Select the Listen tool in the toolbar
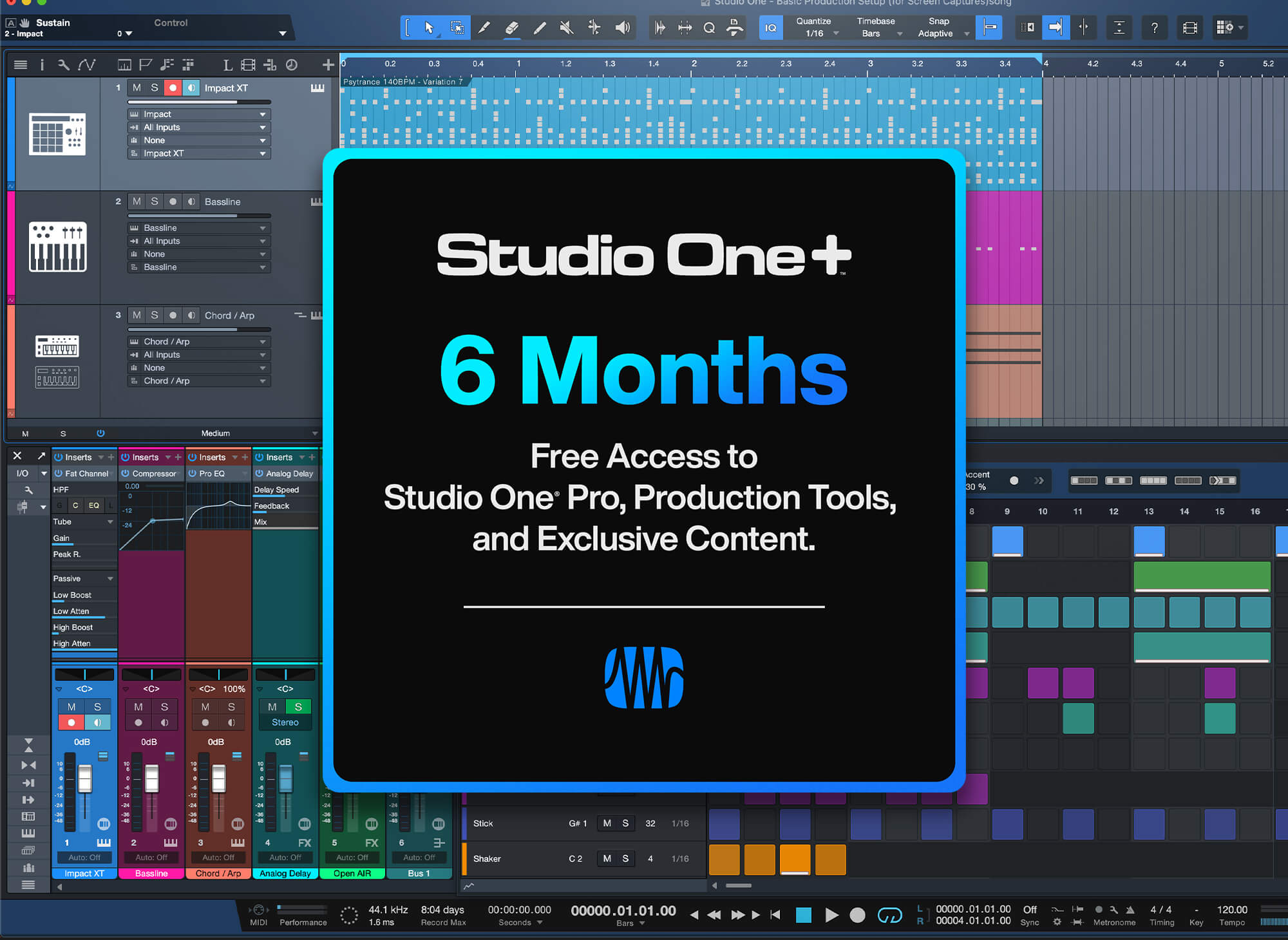This screenshot has height=940, width=1288. click(x=621, y=27)
